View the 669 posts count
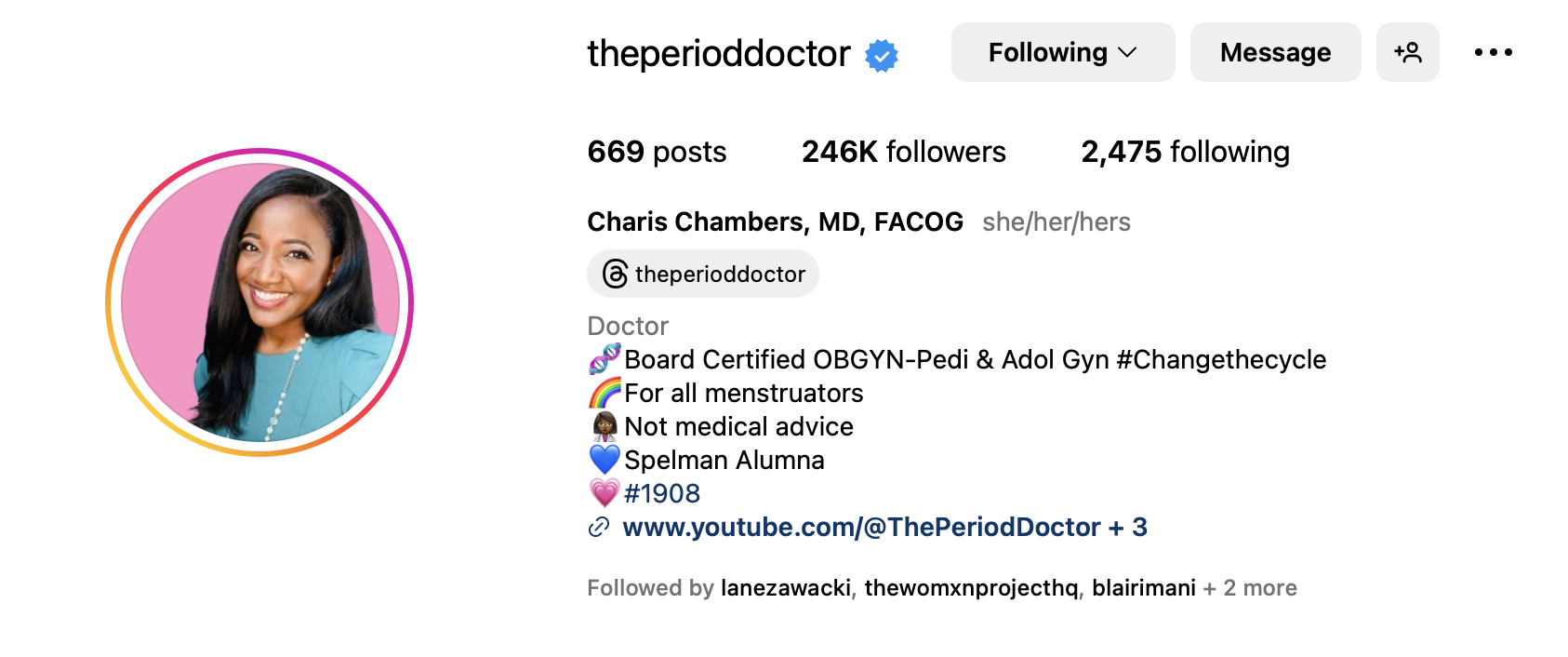This screenshot has width=1568, height=657. (x=657, y=152)
